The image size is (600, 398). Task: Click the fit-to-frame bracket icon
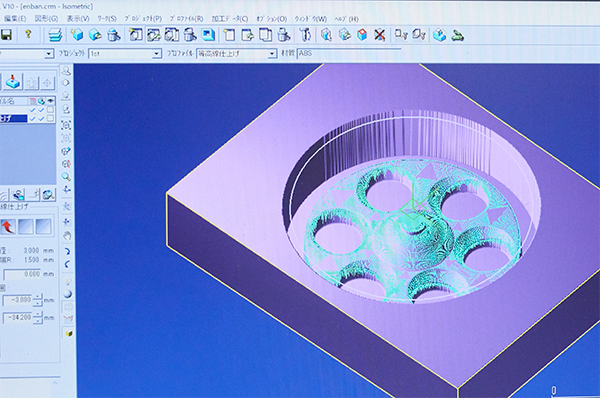tap(66, 125)
